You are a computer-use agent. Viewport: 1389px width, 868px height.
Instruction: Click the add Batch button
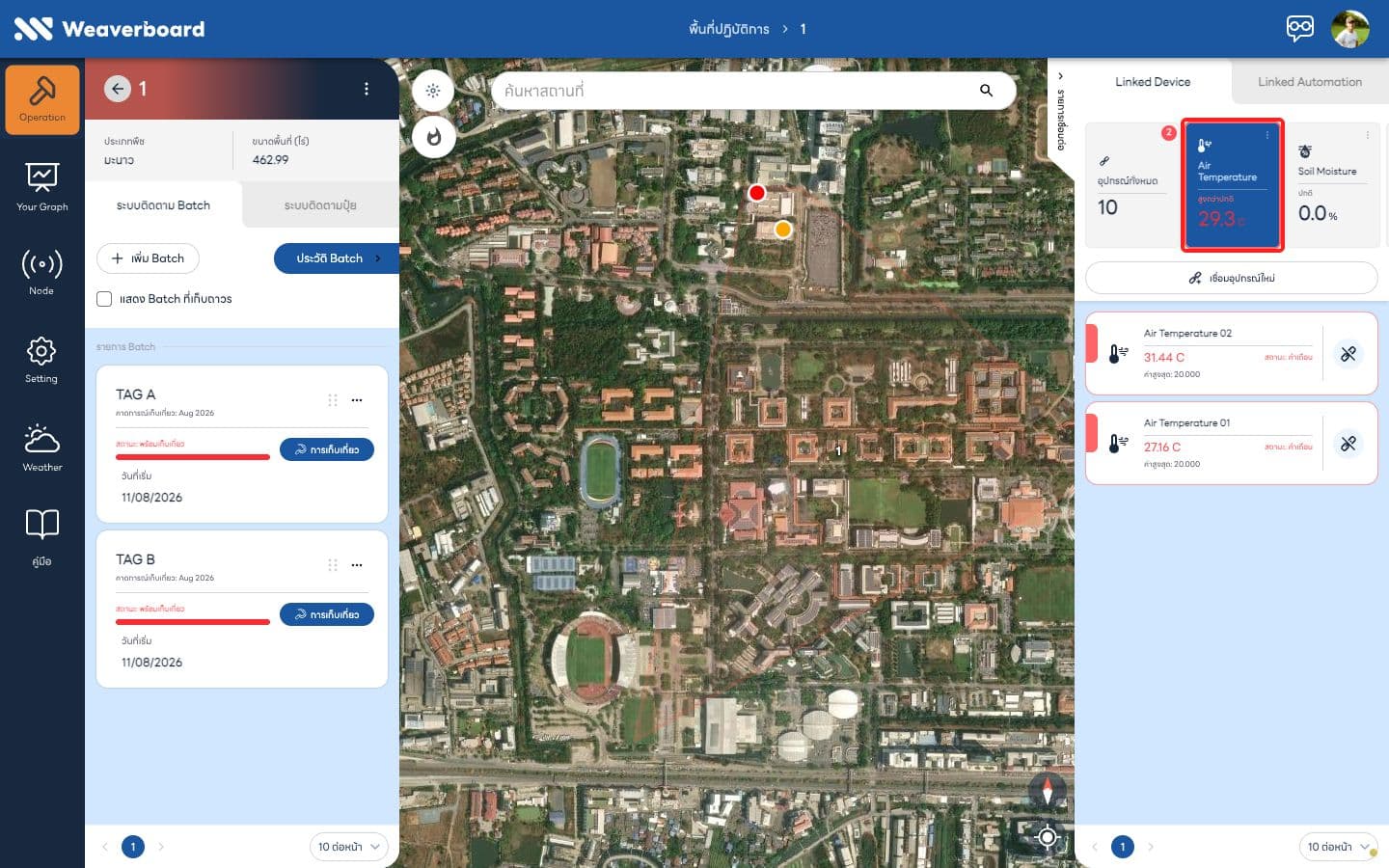(148, 258)
